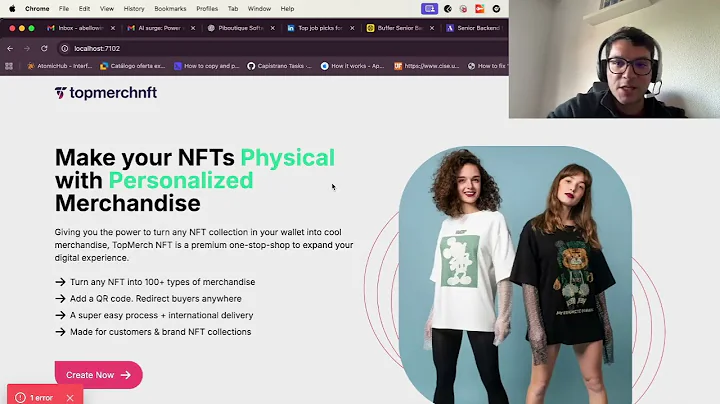Open the Window menu

[259, 9]
